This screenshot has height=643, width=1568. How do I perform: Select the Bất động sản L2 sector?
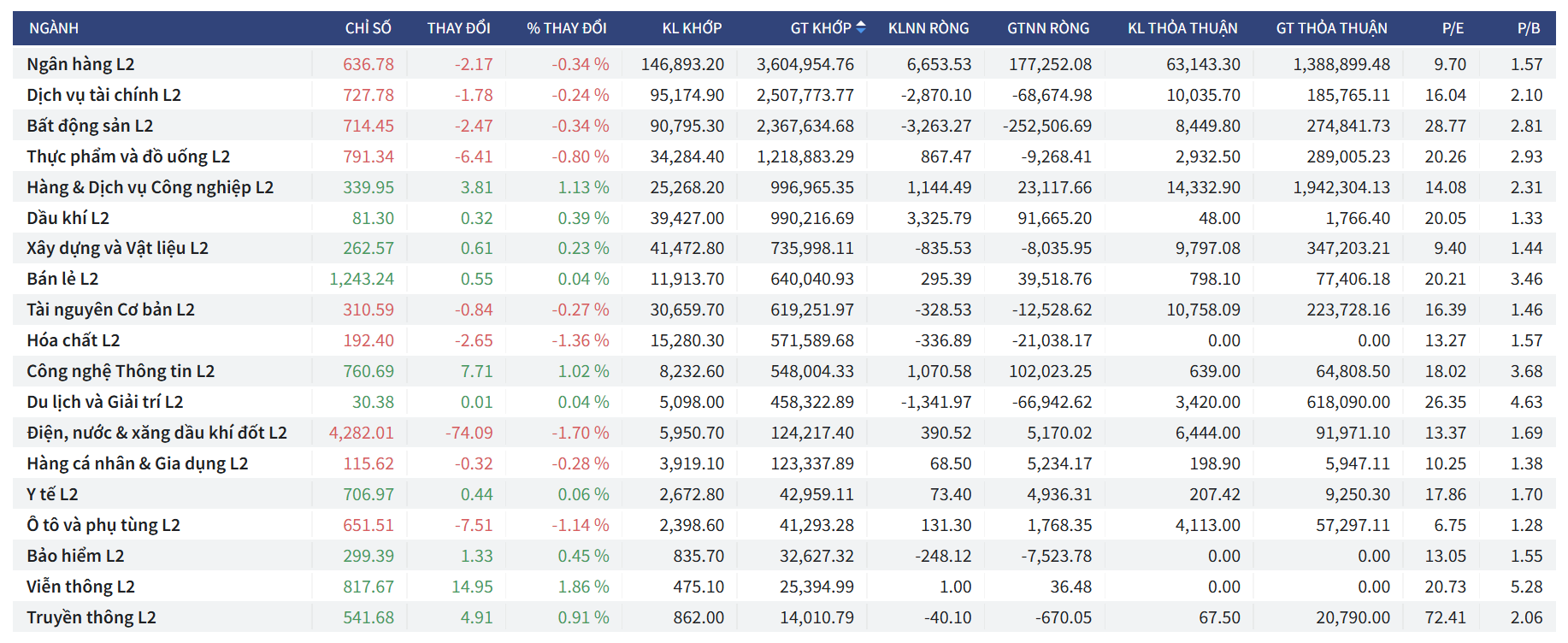click(x=90, y=126)
